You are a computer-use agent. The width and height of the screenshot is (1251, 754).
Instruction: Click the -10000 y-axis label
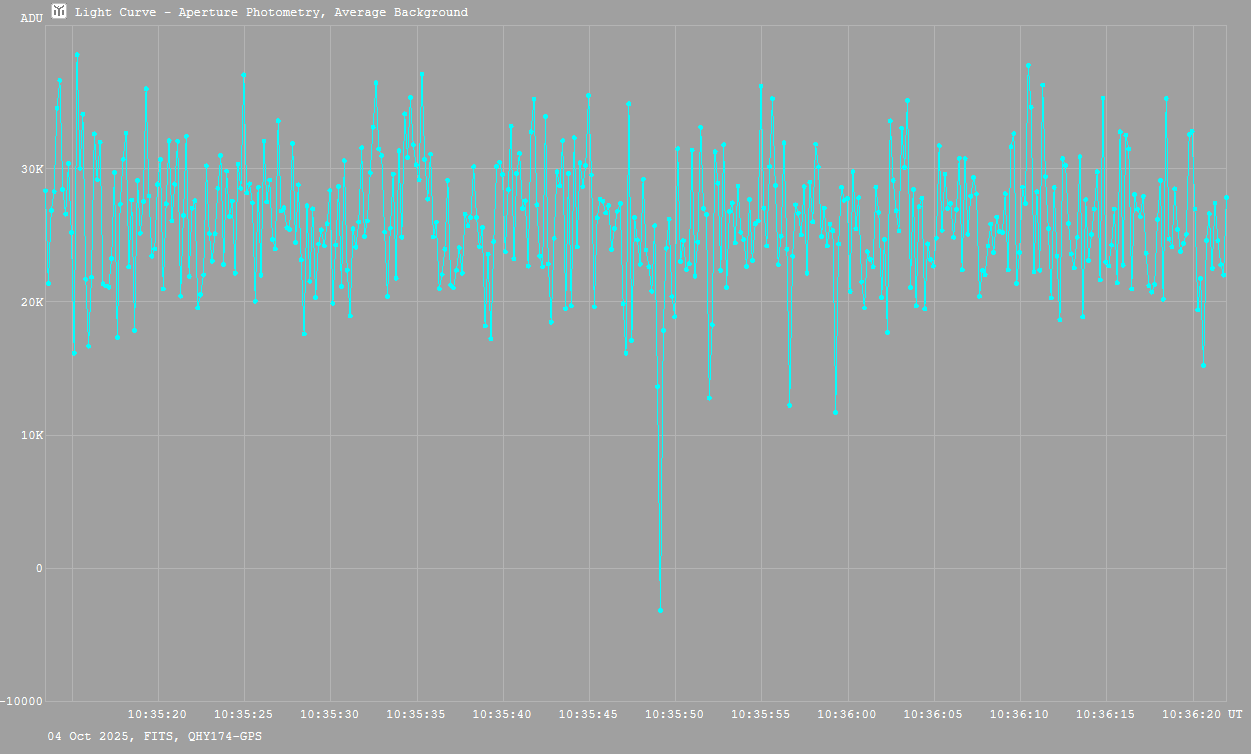pos(22,702)
